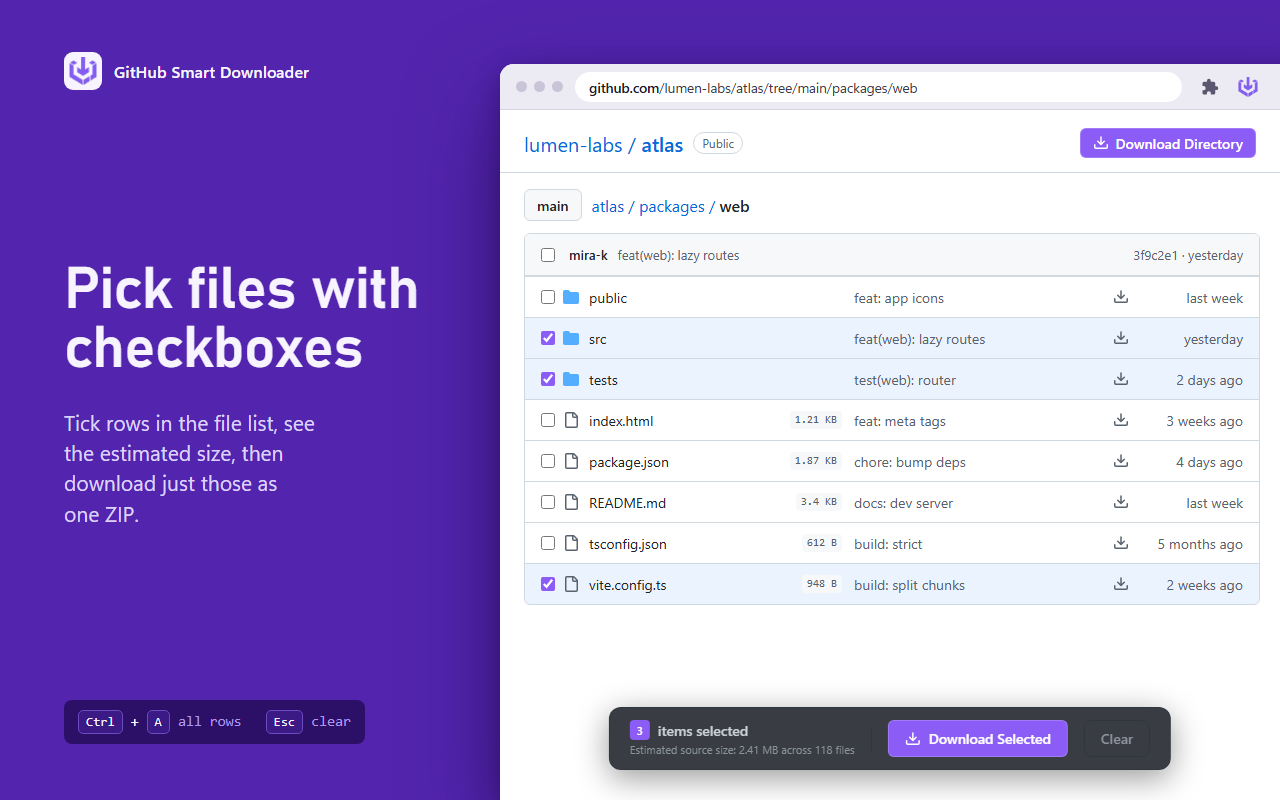Download the public folder via row icon
1280x800 pixels.
point(1121,298)
